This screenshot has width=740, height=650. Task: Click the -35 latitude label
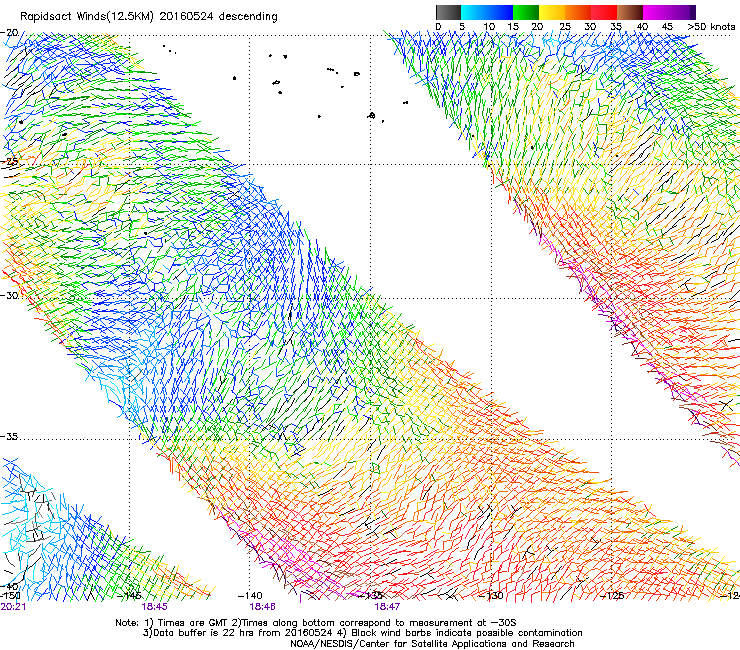pos(9,437)
